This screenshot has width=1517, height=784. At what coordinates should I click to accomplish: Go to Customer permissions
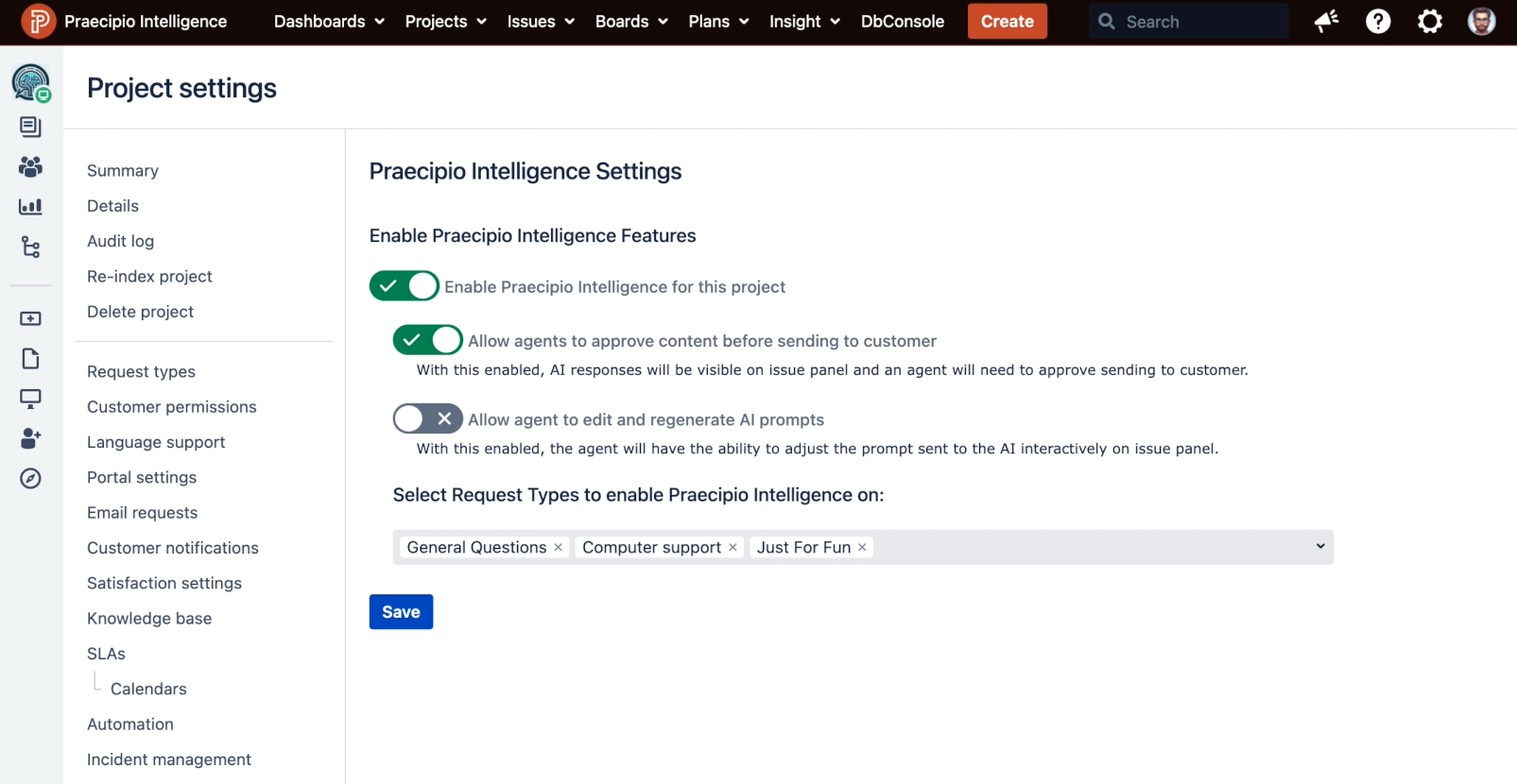[x=172, y=407]
